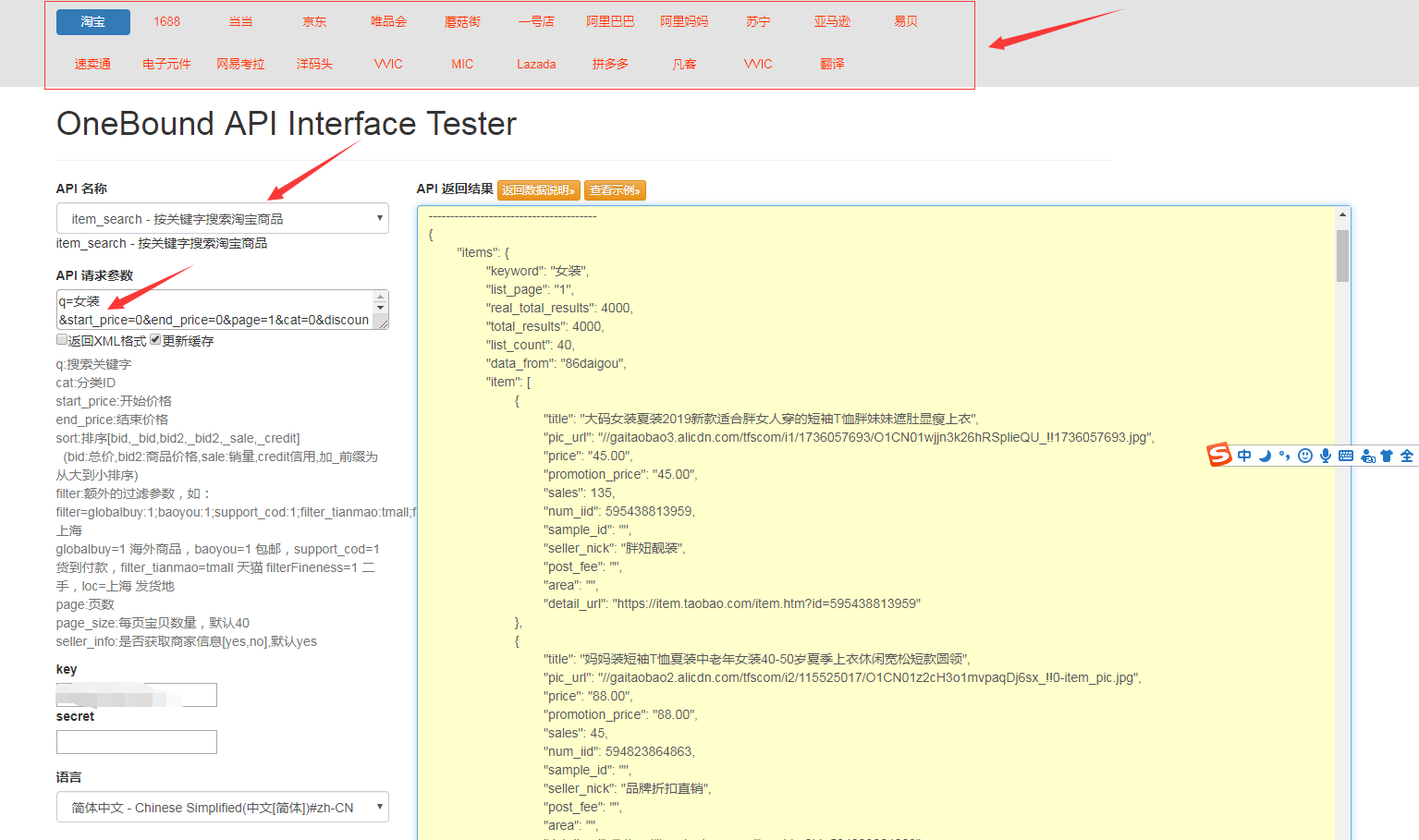Open the API 名称 item_search dropdown
Viewport: 1419px width, 840px height.
point(223,218)
